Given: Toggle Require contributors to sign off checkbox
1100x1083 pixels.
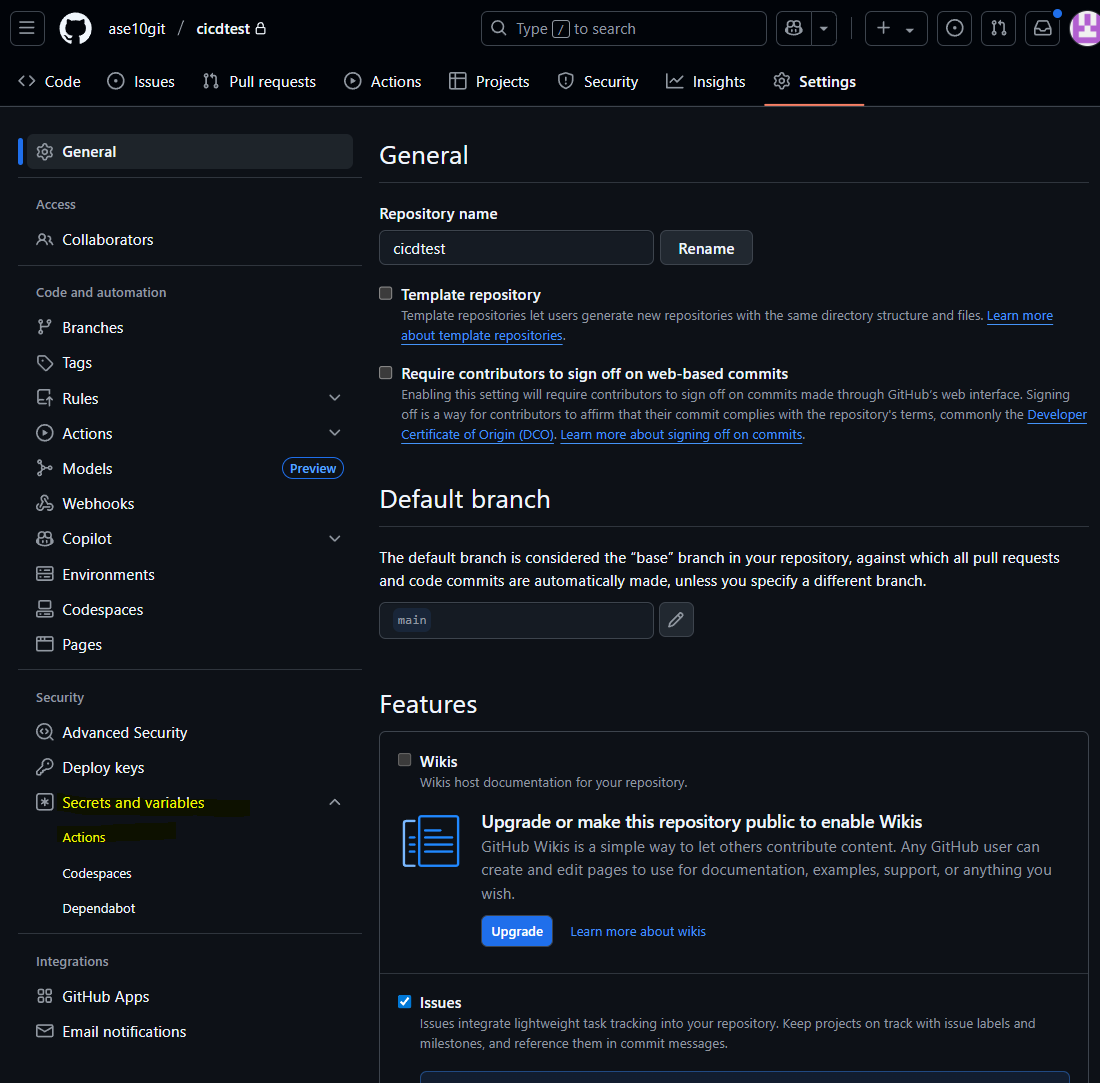Looking at the screenshot, I should (x=386, y=372).
